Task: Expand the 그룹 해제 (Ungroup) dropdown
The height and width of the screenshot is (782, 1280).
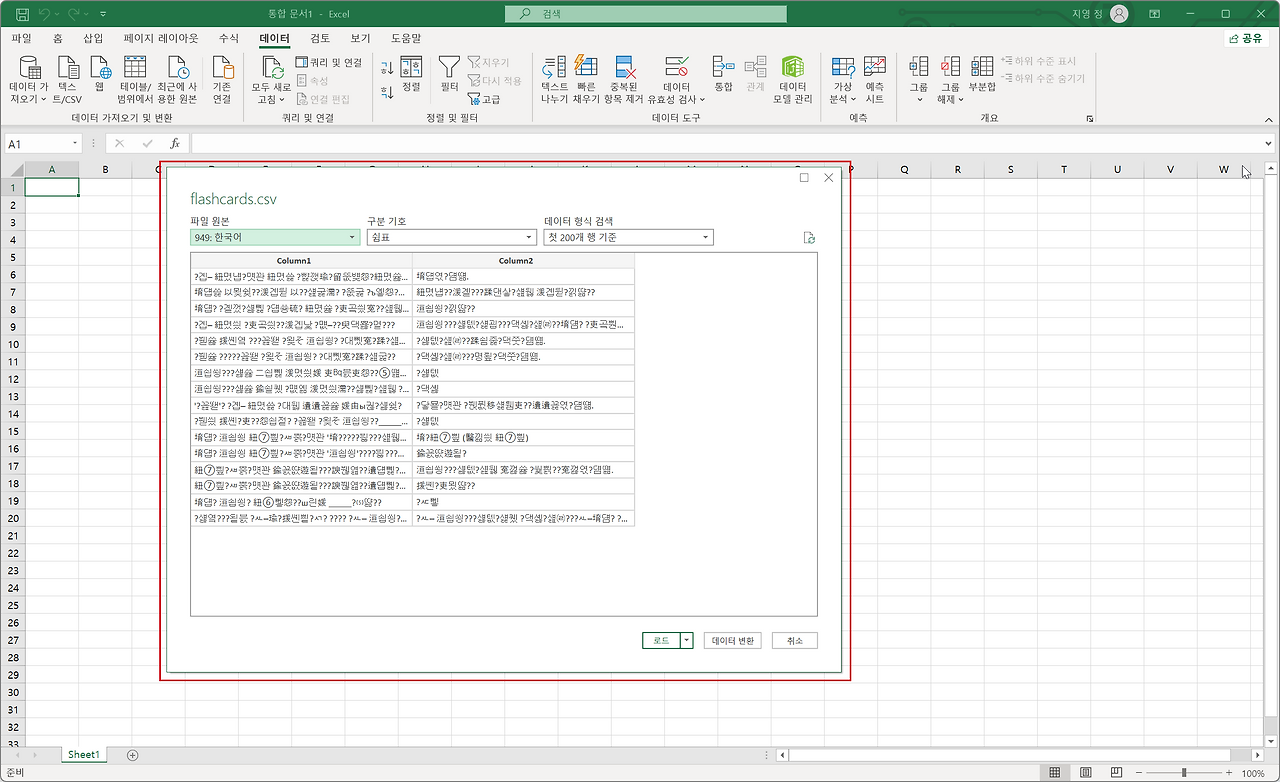Action: click(950, 80)
